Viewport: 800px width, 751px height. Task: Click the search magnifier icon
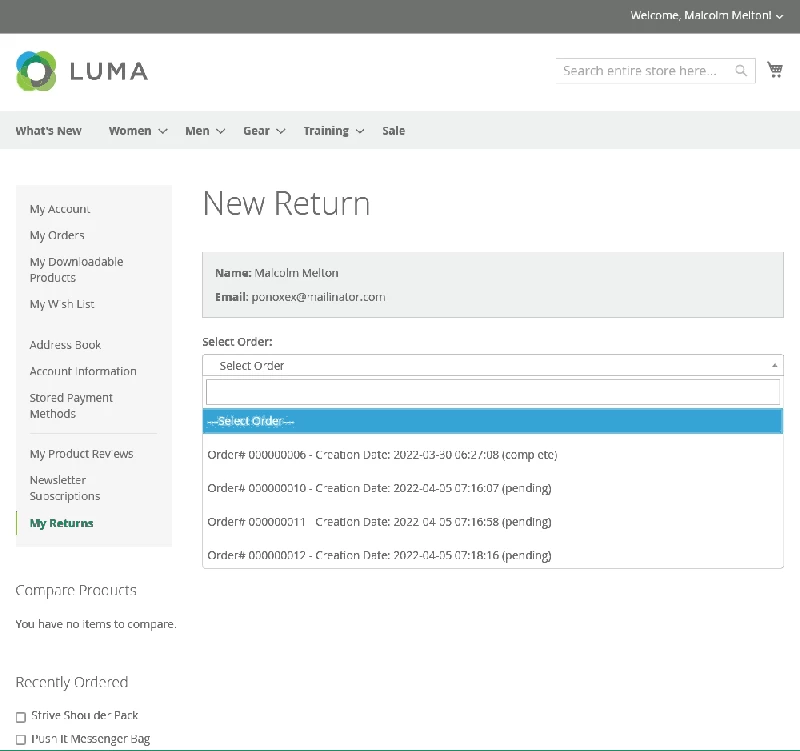pyautogui.click(x=741, y=70)
